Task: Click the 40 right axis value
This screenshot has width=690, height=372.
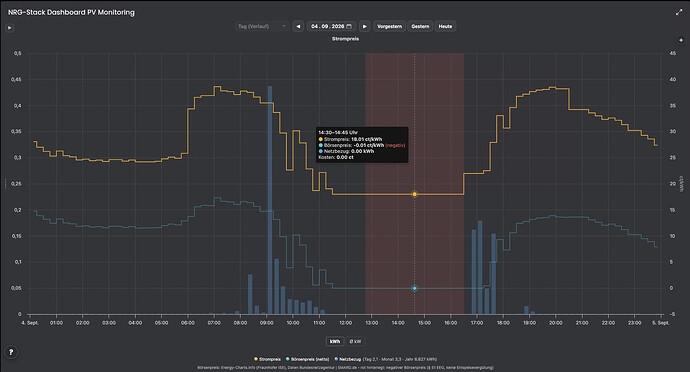Action: [672, 80]
